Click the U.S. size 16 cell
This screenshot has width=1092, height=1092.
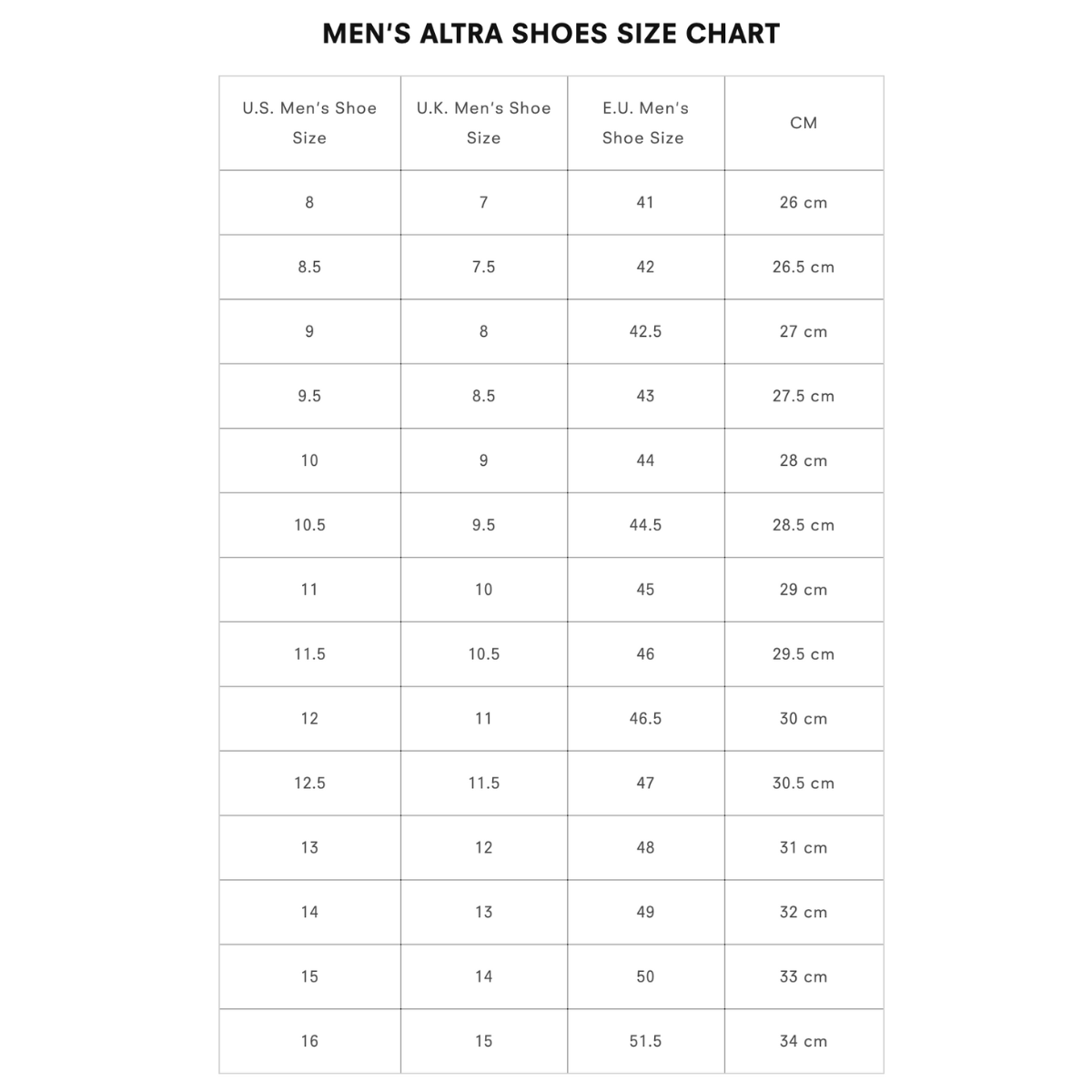coord(309,1041)
